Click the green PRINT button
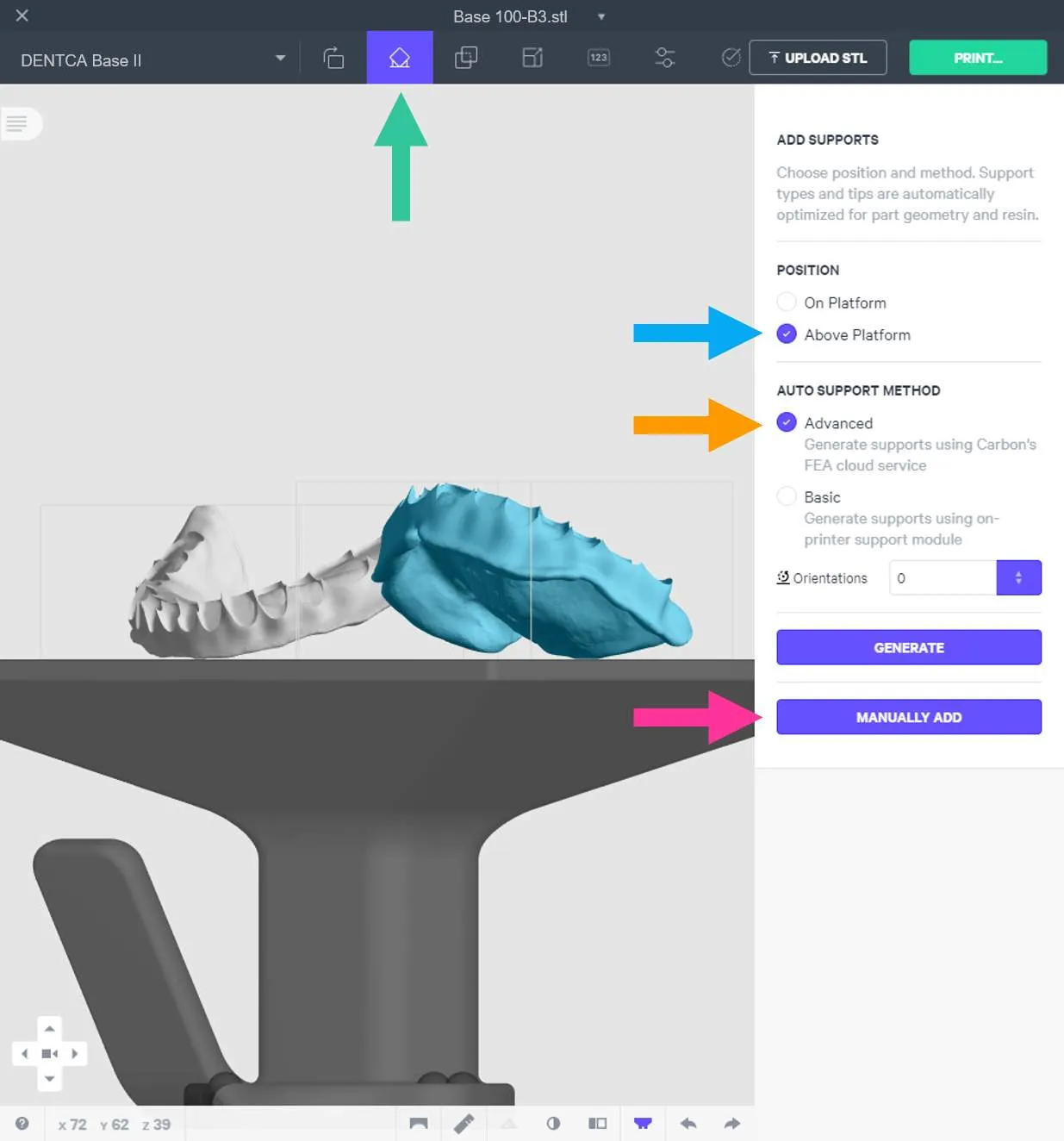Image resolution: width=1064 pixels, height=1141 pixels. coord(978,58)
